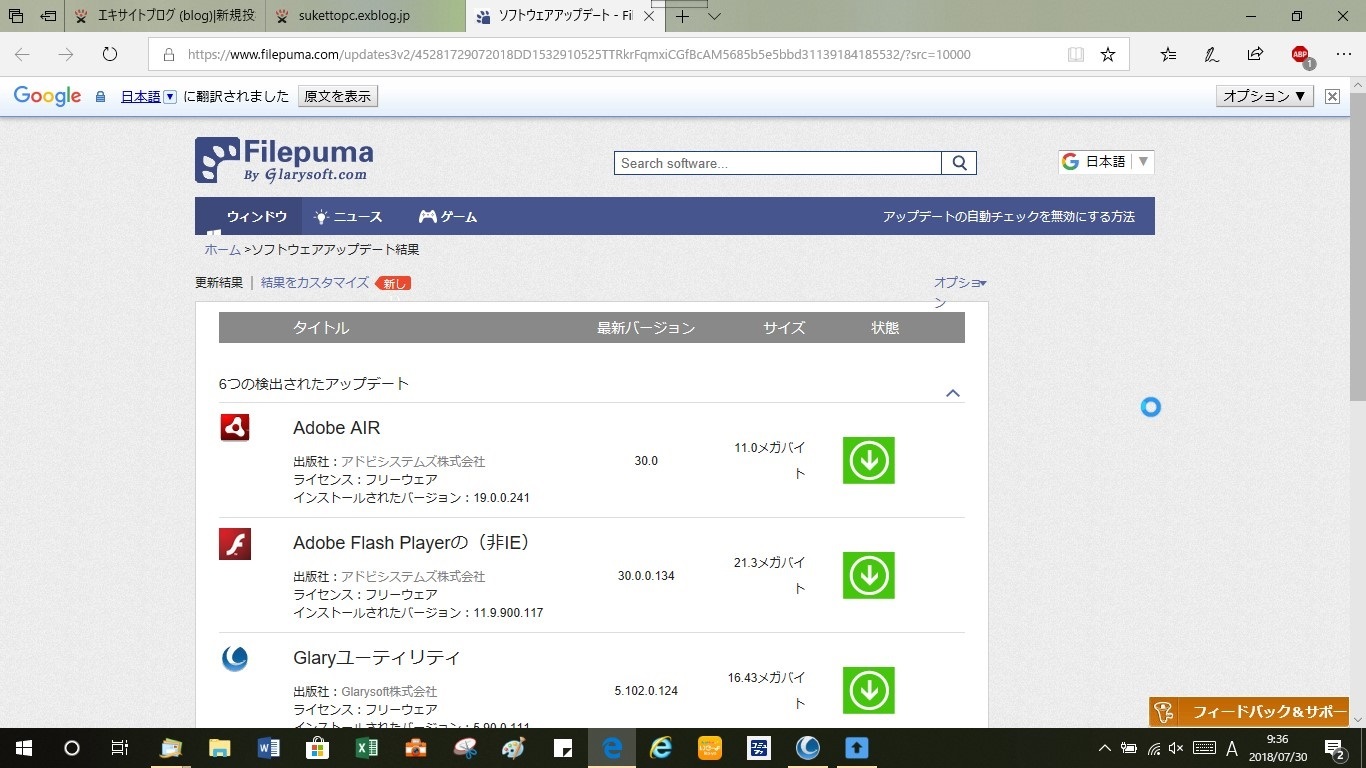Download the Adobe Flash Player update
Image resolution: width=1366 pixels, height=768 pixels.
868,575
